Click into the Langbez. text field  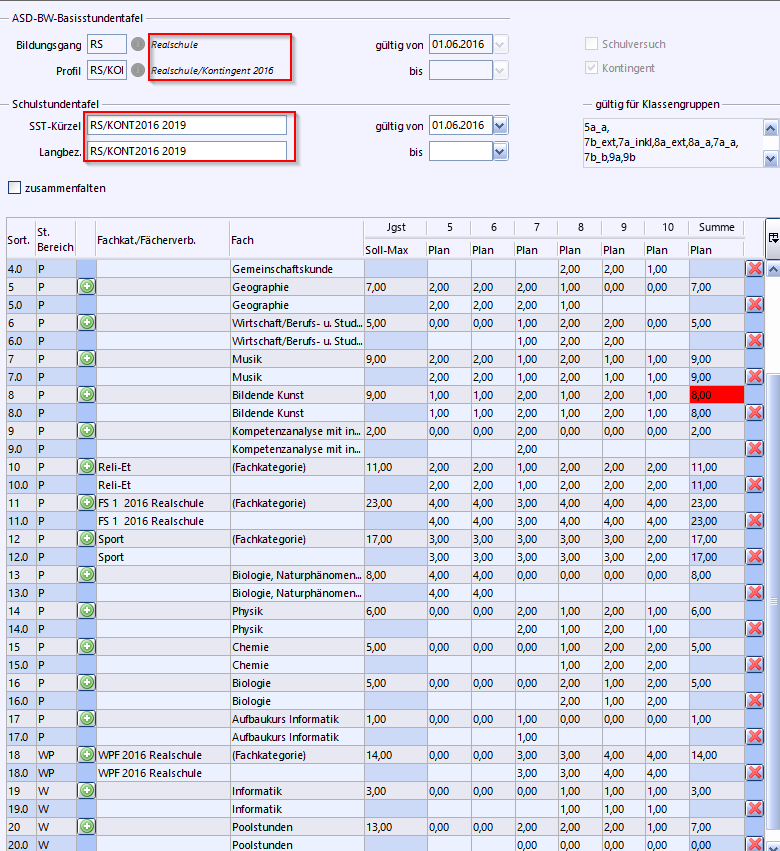[187, 151]
